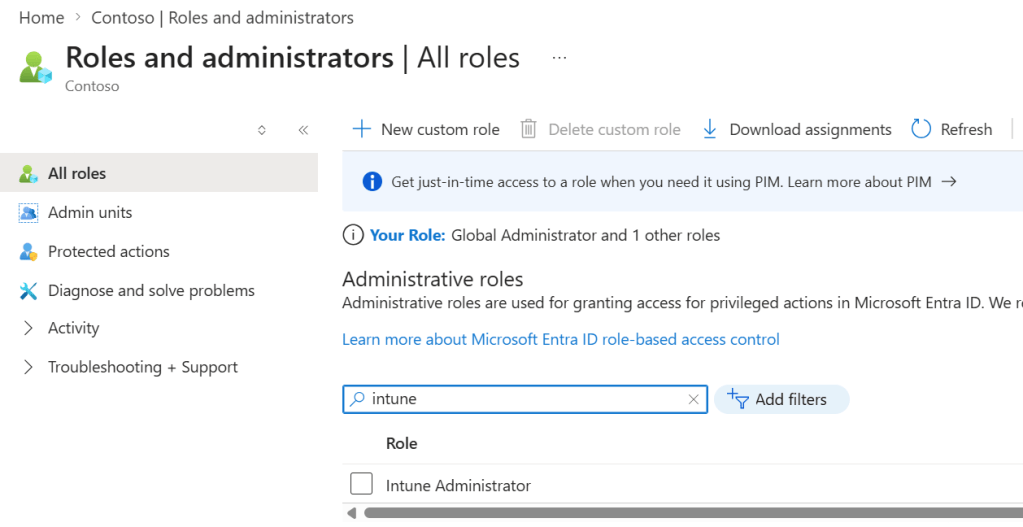Click the Diagnose and solve problems wrench icon
The image size is (1023, 527).
click(28, 291)
